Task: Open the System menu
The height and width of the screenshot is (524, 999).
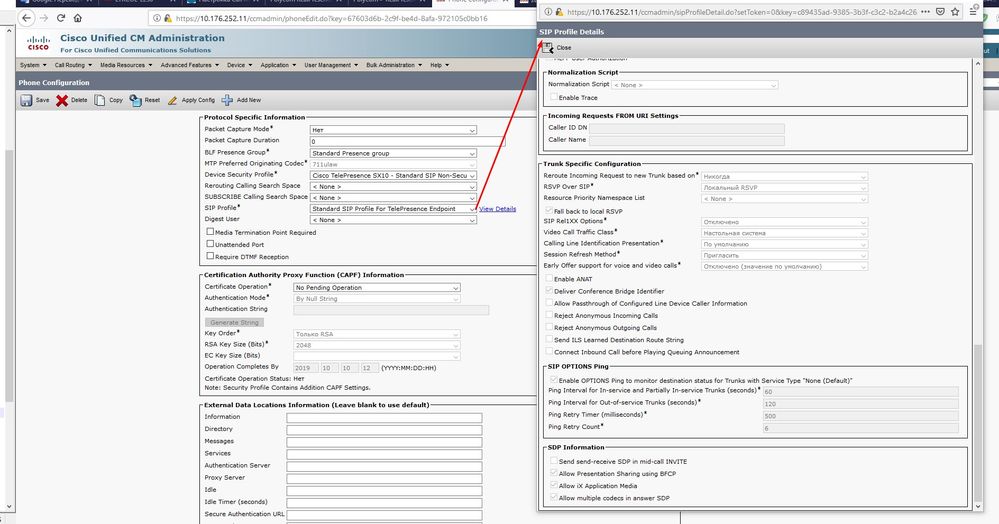Action: tap(33, 65)
